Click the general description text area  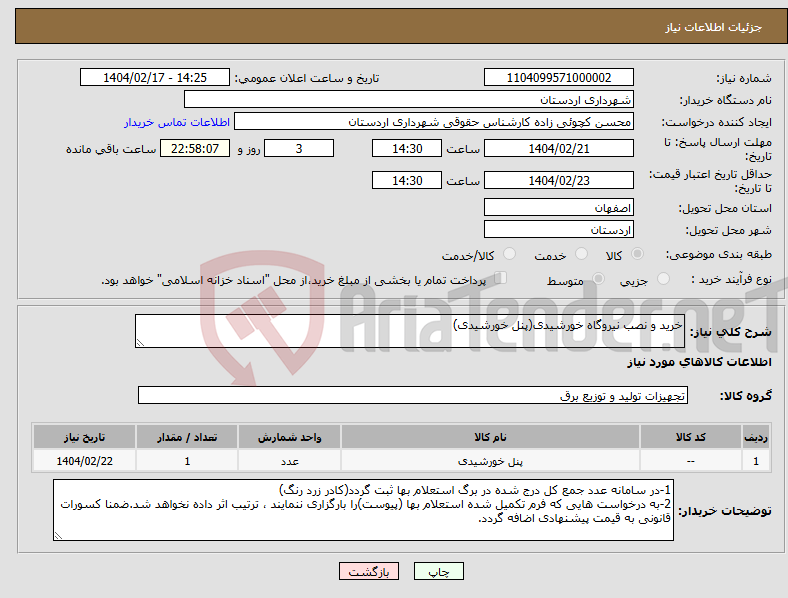pos(410,331)
